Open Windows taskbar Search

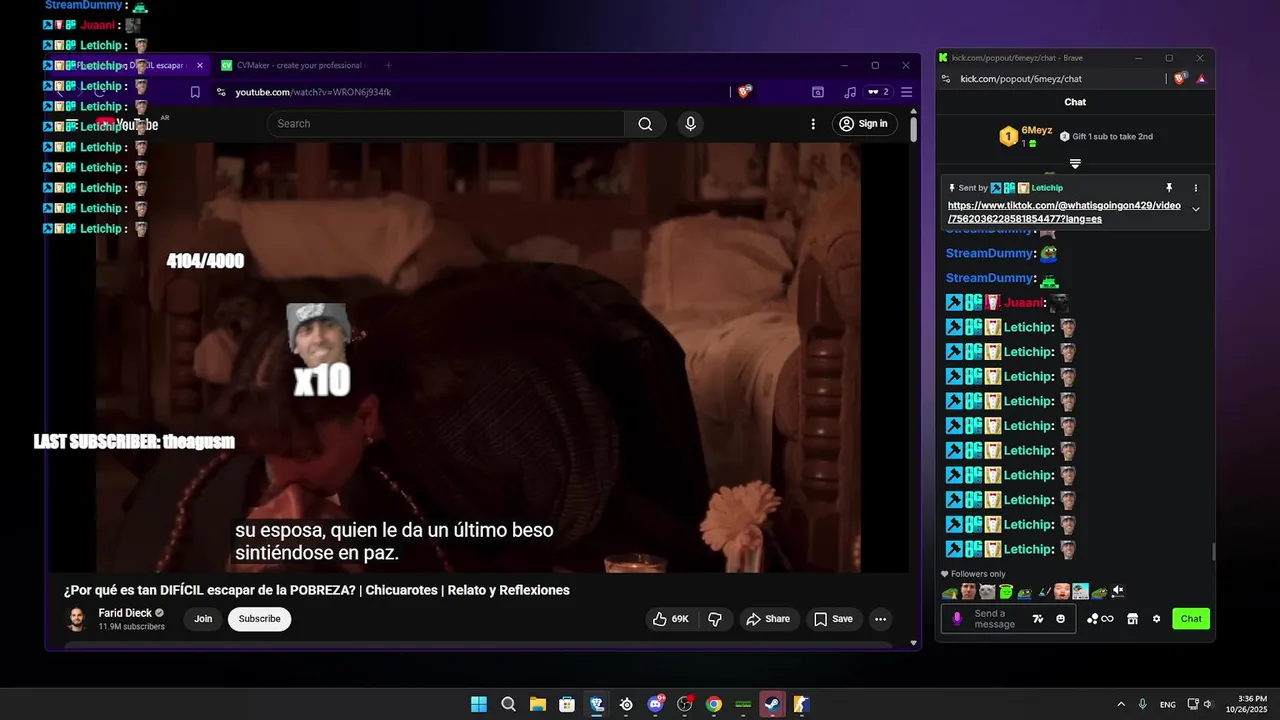click(x=508, y=704)
